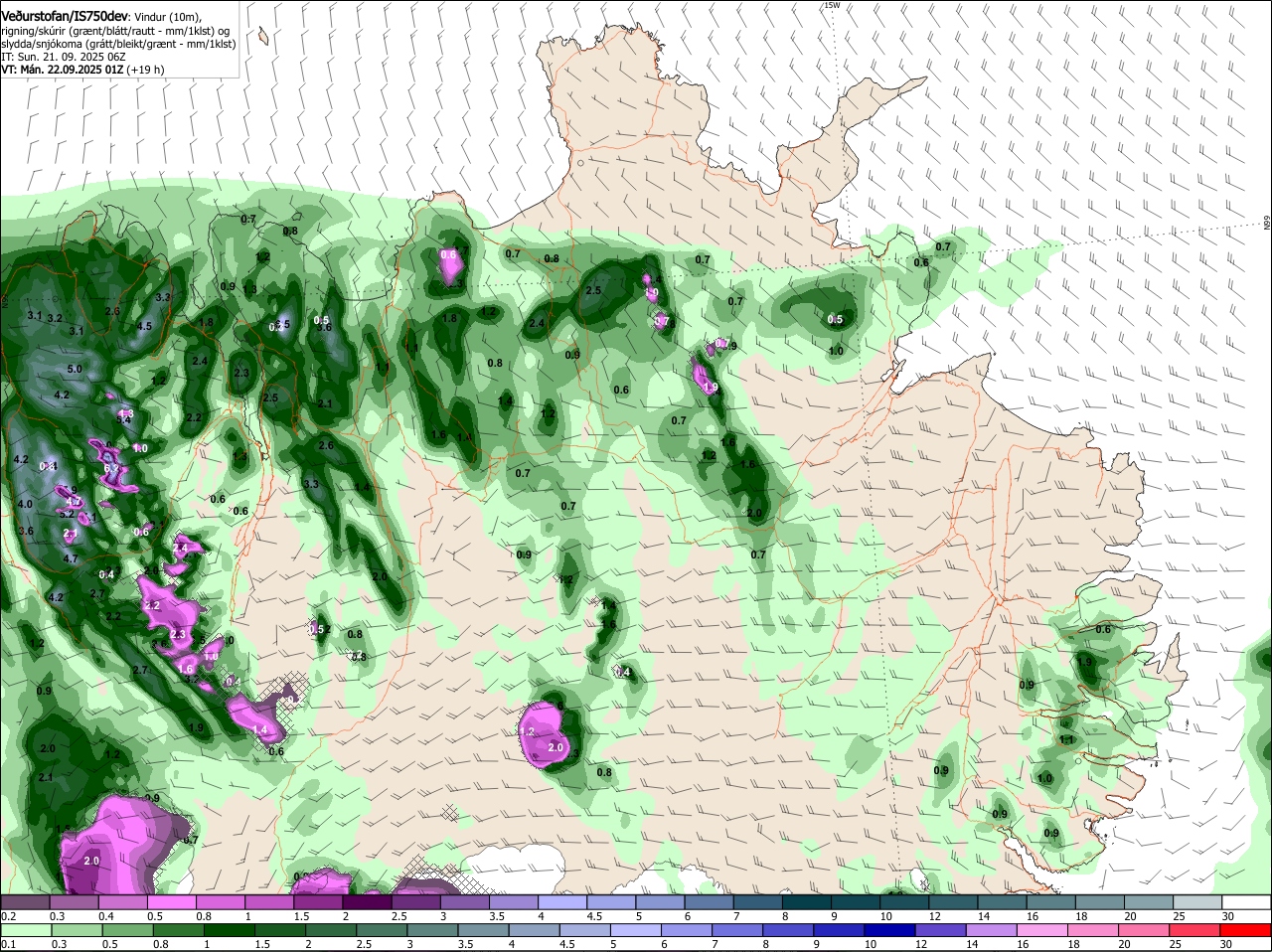
Task: Click the '0.2' label on the upper legend row
Action: pos(8,916)
